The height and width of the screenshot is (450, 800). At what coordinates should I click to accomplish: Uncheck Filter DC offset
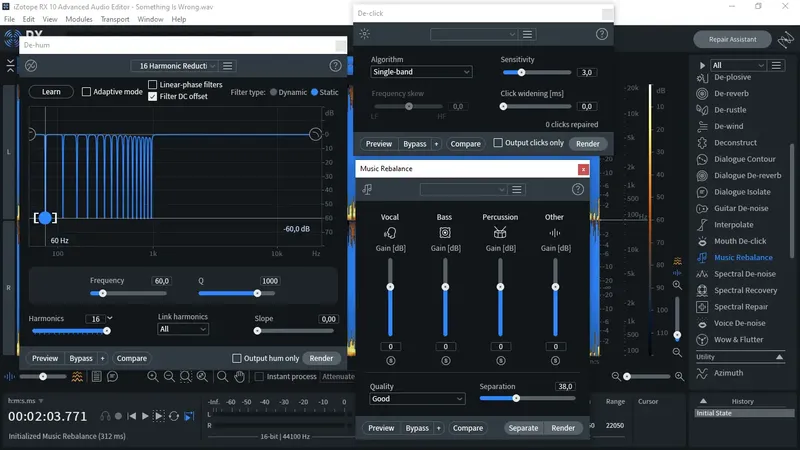[153, 97]
